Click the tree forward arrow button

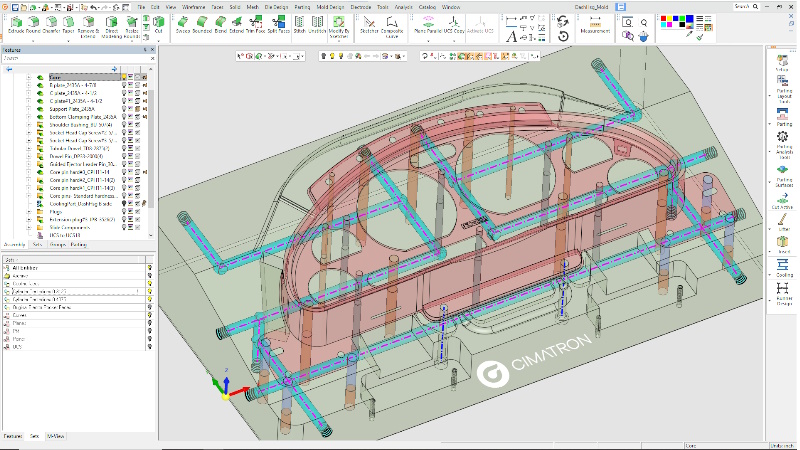click(x=114, y=69)
